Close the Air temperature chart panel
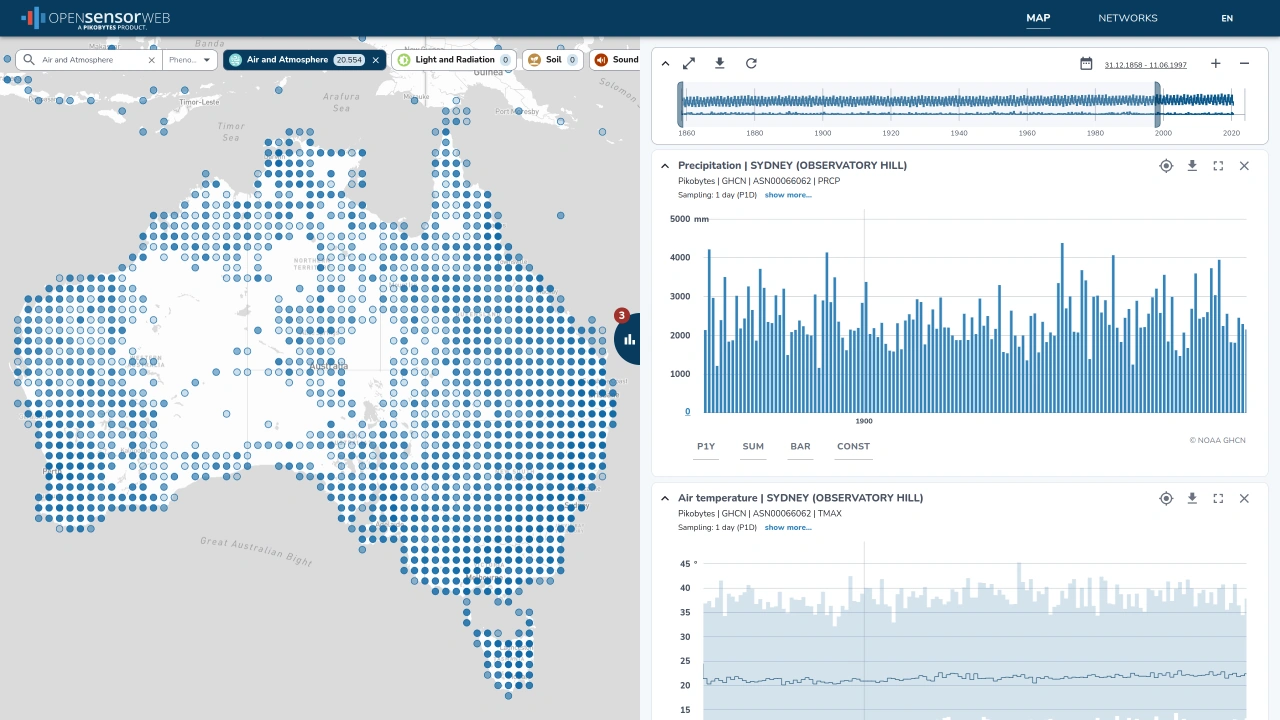The height and width of the screenshot is (720, 1280). [x=1244, y=498]
